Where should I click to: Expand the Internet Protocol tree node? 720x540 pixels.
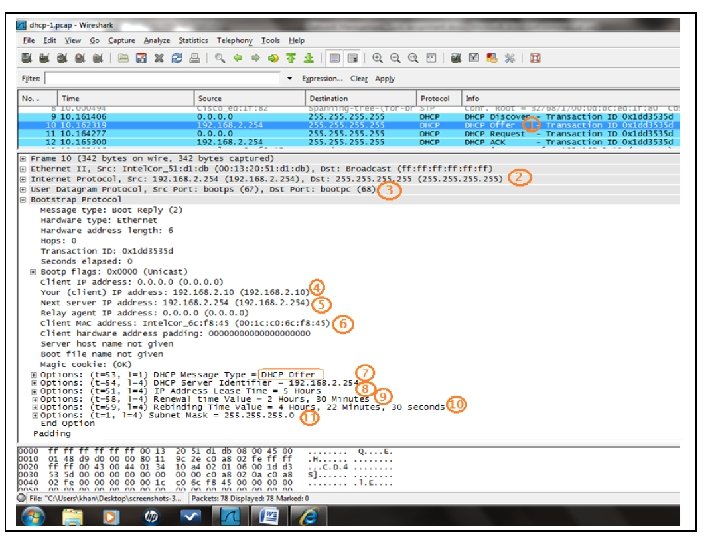pyautogui.click(x=23, y=179)
